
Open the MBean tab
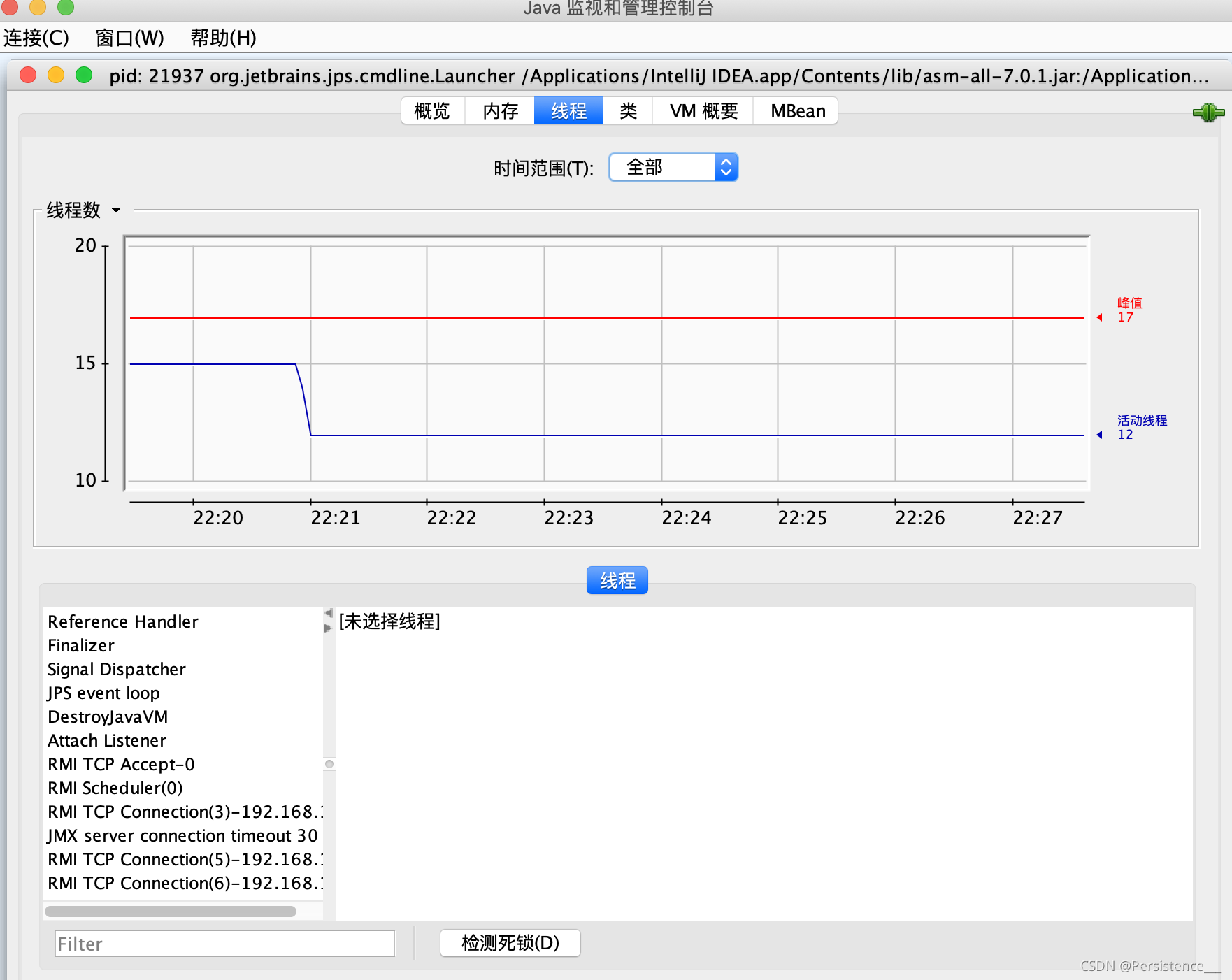[x=797, y=111]
